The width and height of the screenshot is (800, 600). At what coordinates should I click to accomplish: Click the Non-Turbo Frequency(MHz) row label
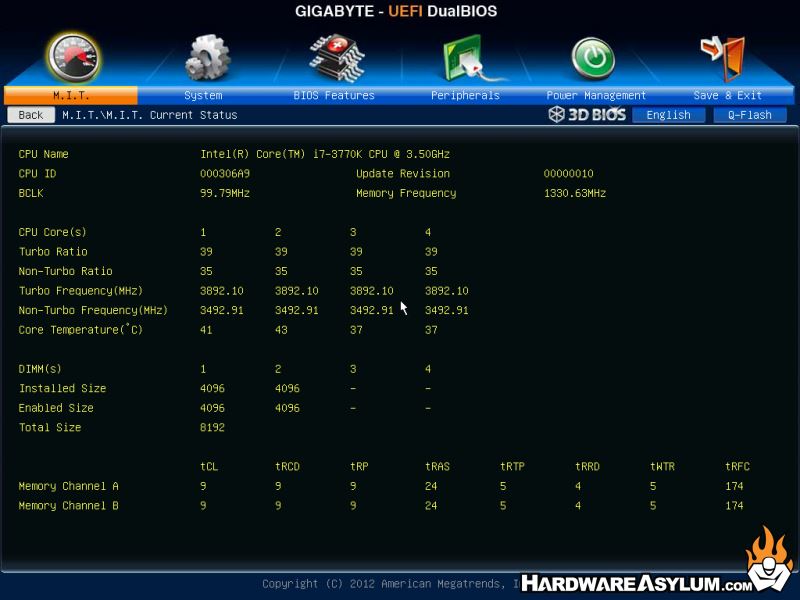point(93,310)
